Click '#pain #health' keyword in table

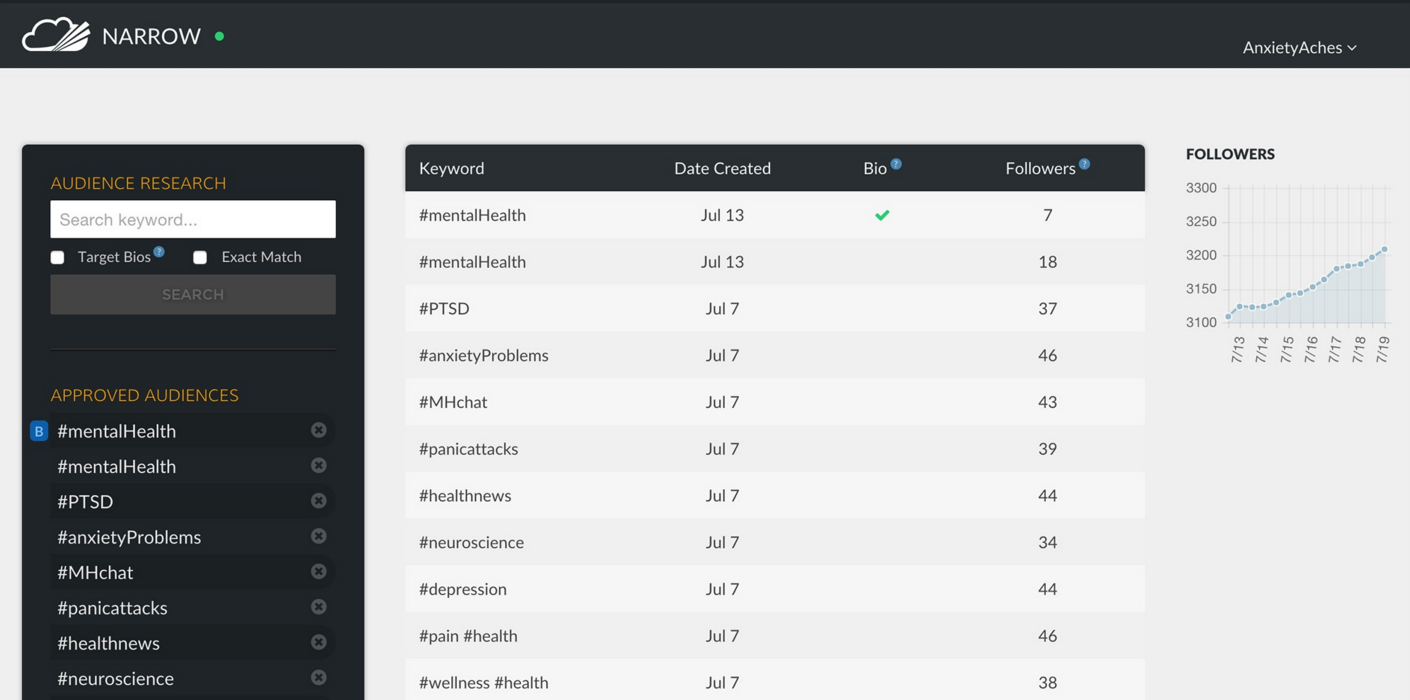[x=468, y=636]
